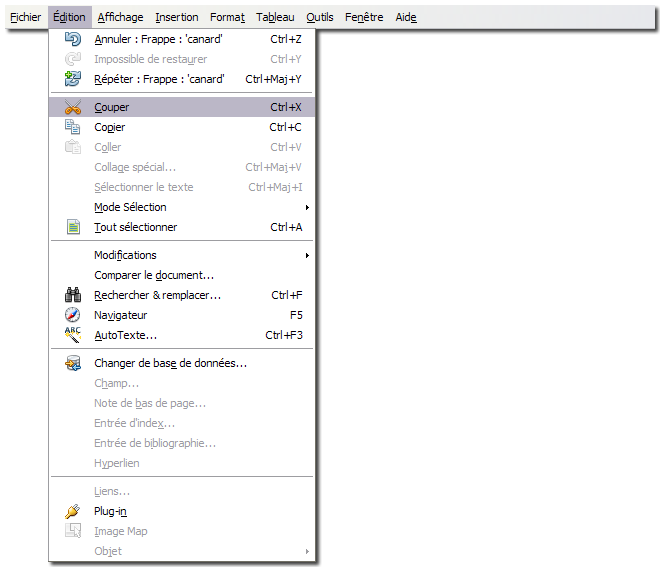Select Navigateur menu entry

[x=182, y=315]
